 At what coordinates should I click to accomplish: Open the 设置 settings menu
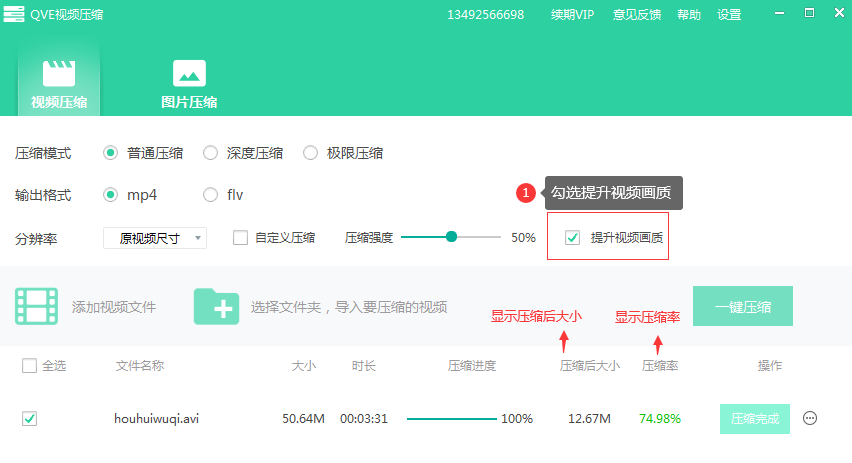(729, 15)
